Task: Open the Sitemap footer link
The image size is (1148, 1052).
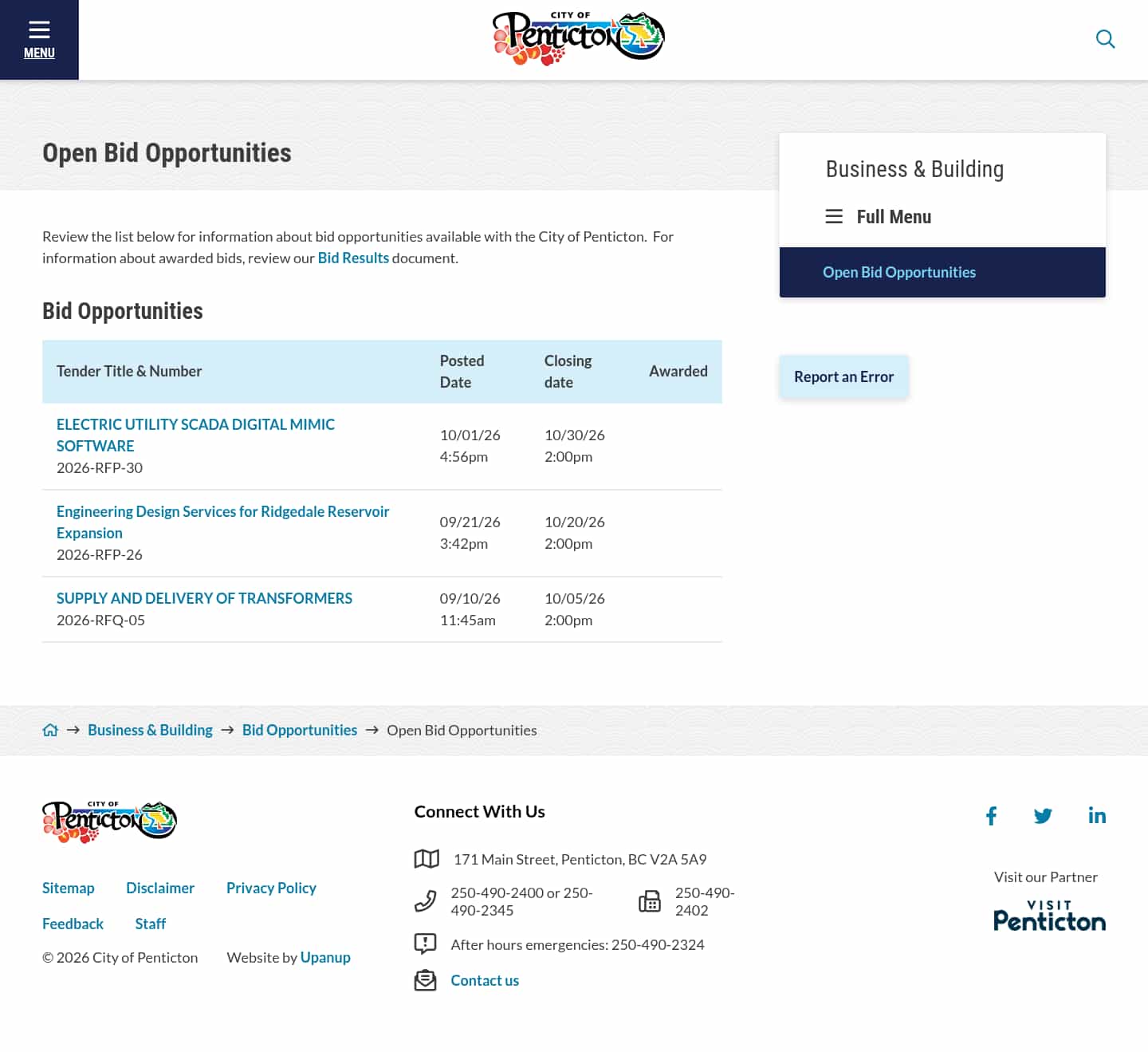Action: point(69,888)
